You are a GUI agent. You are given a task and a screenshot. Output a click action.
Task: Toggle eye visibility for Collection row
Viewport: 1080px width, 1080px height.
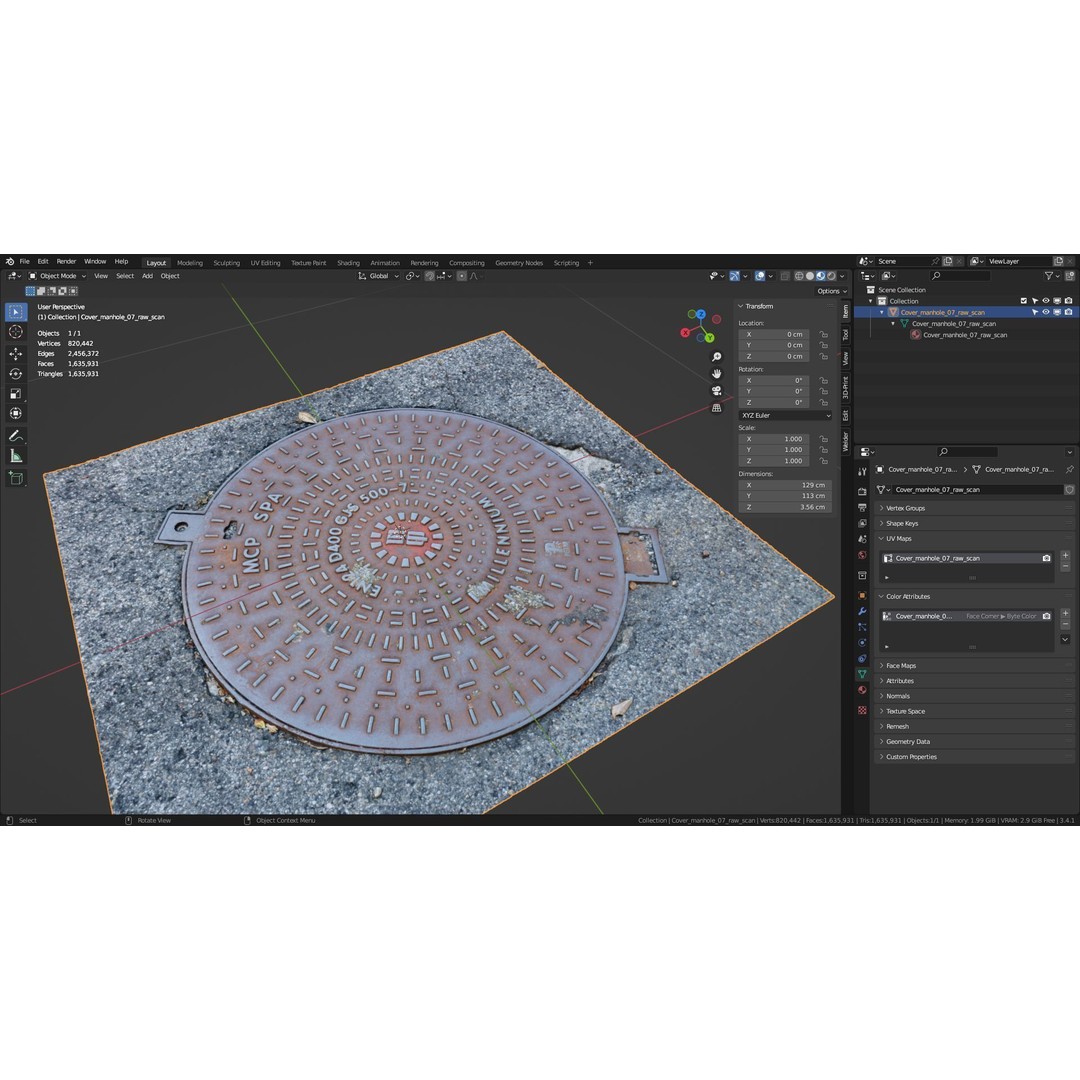pos(1046,301)
